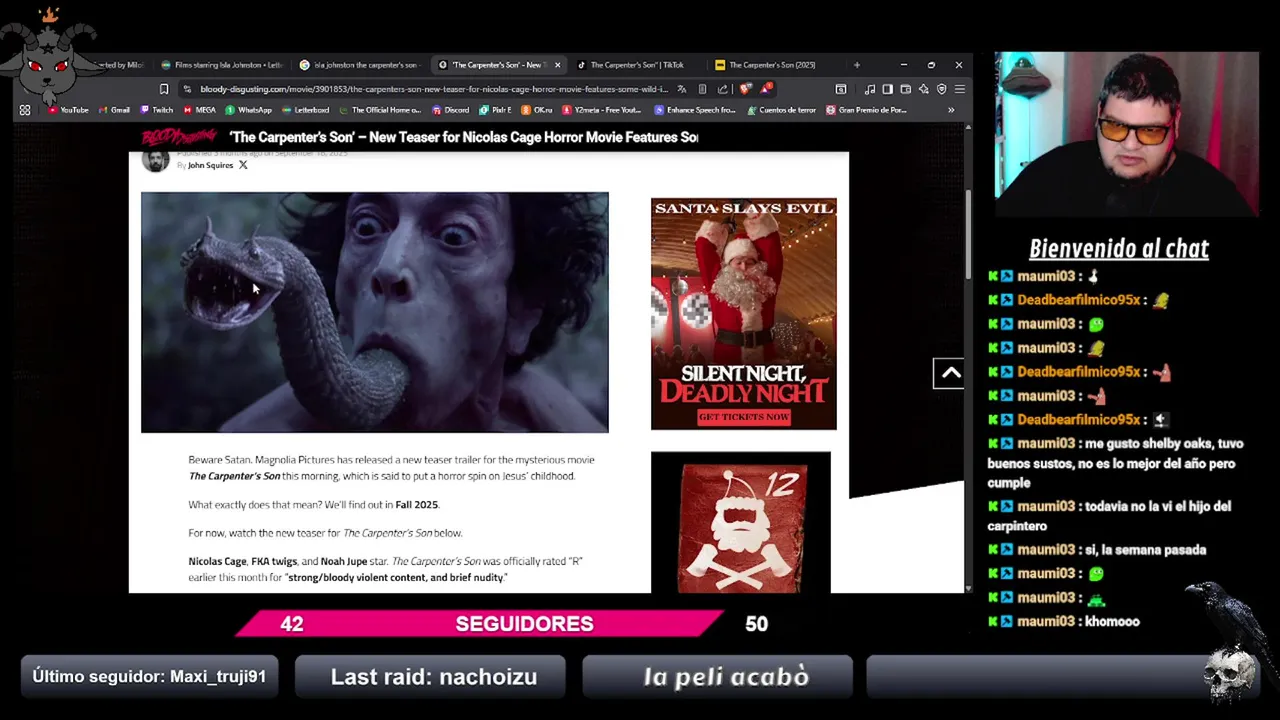Screen dimensions: 1280x720
Task: Click the address bar URL field
Action: click(433, 89)
